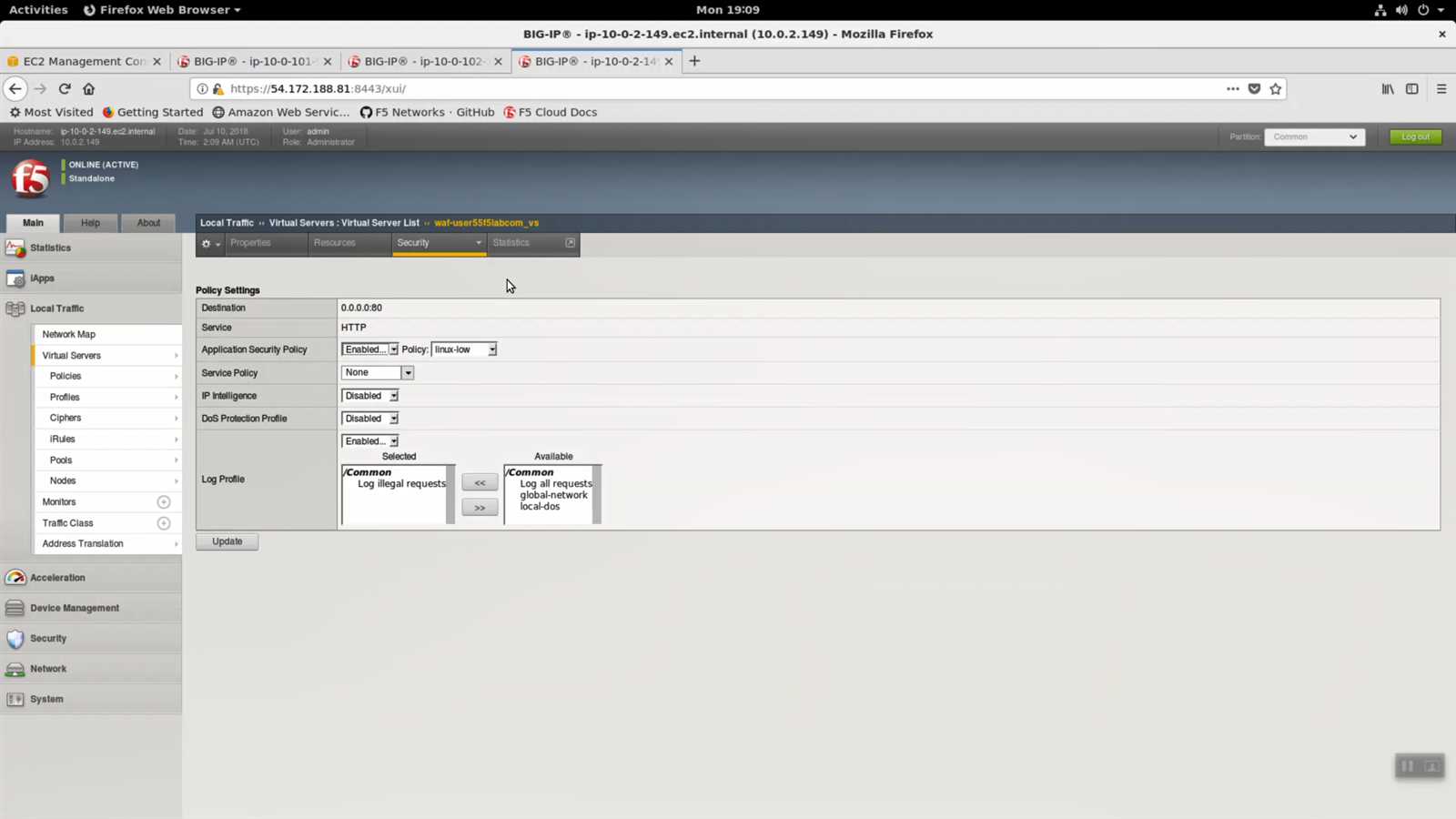Open DoS Protection Profile dropdown
1456x819 pixels.
[369, 419]
